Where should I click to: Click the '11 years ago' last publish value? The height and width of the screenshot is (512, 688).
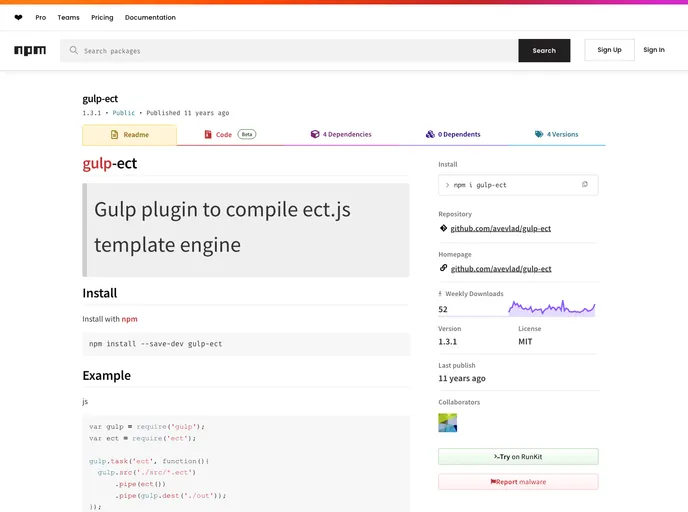click(462, 378)
